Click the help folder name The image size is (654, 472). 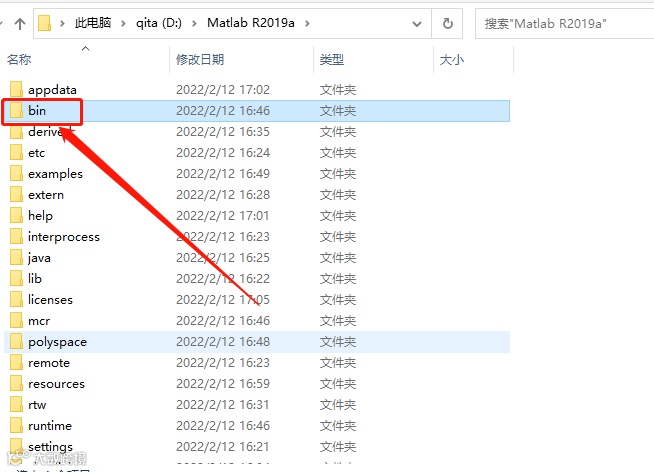(x=40, y=216)
